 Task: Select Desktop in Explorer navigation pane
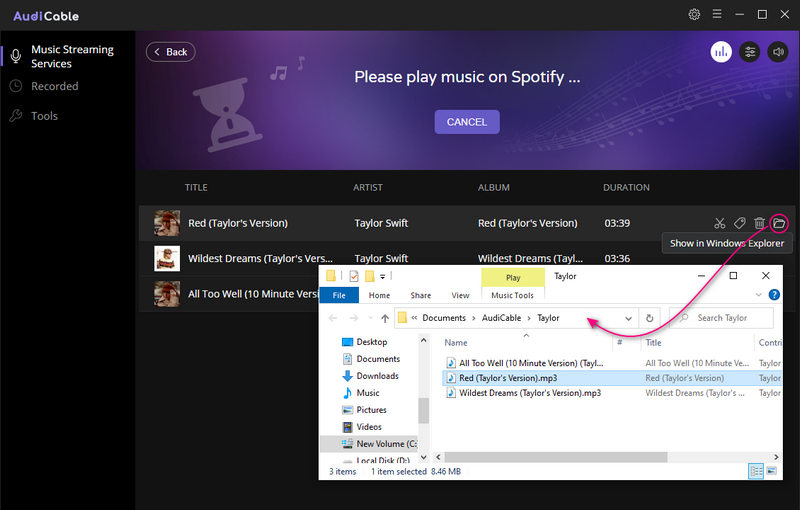(x=364, y=342)
